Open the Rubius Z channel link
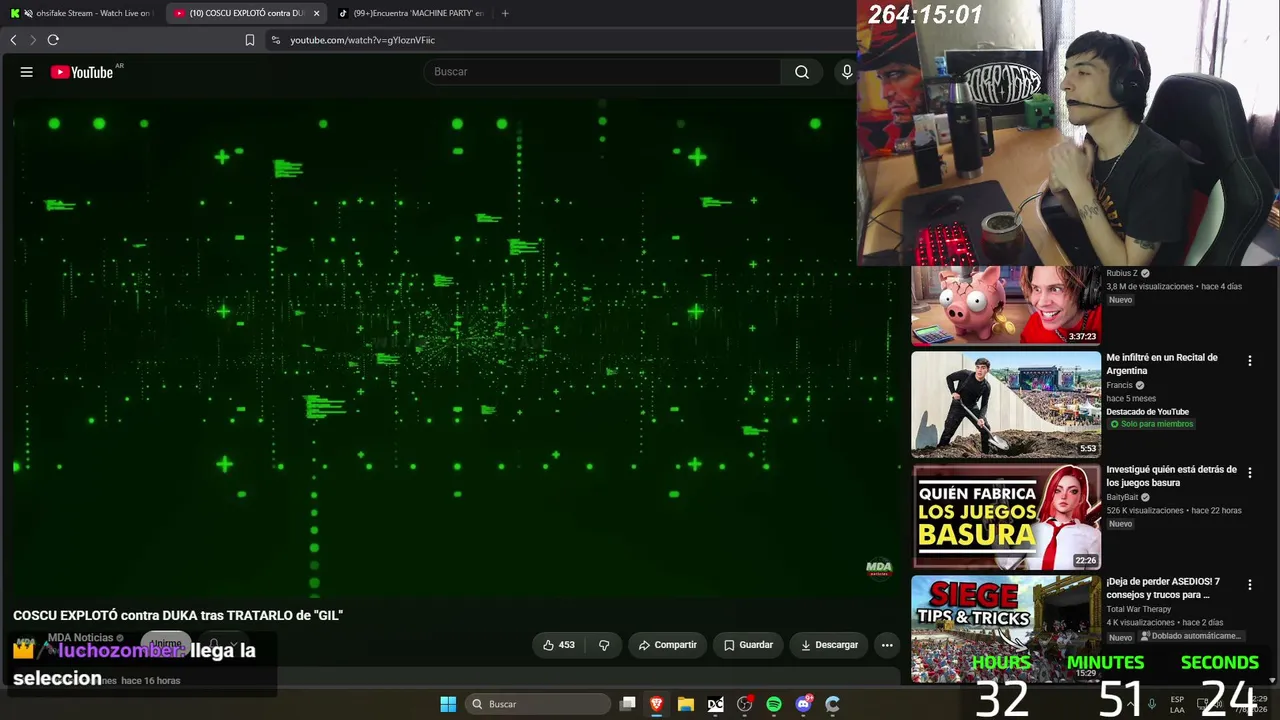The image size is (1280, 720). [x=1122, y=273]
